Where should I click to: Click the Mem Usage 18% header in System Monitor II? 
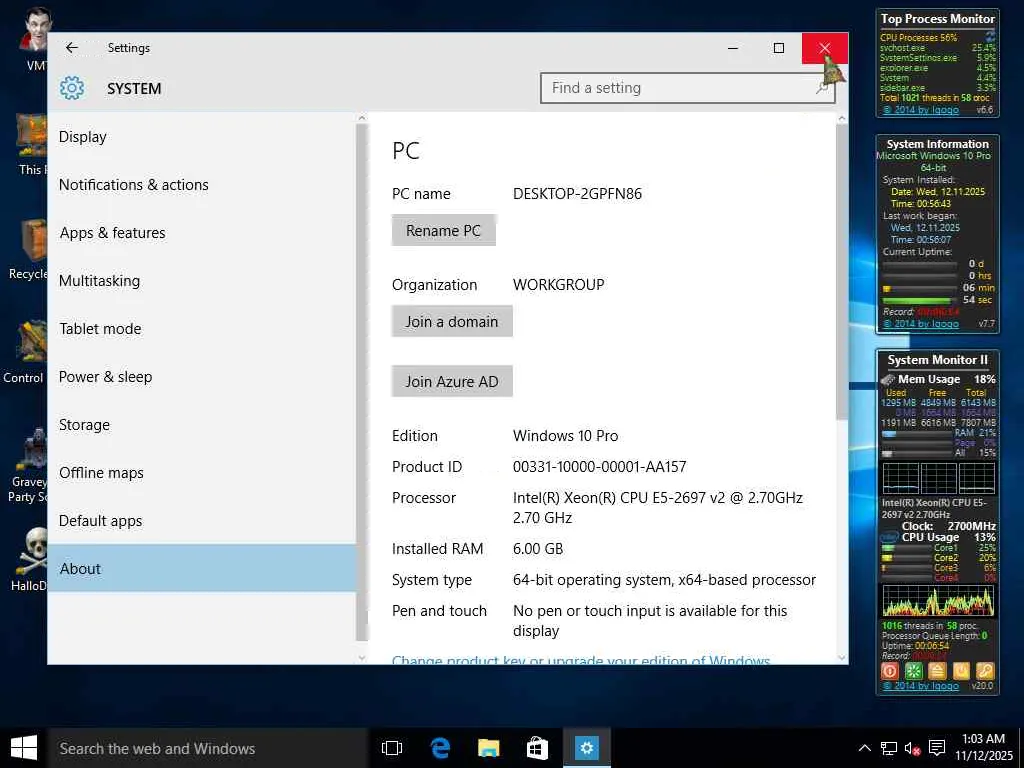938,379
